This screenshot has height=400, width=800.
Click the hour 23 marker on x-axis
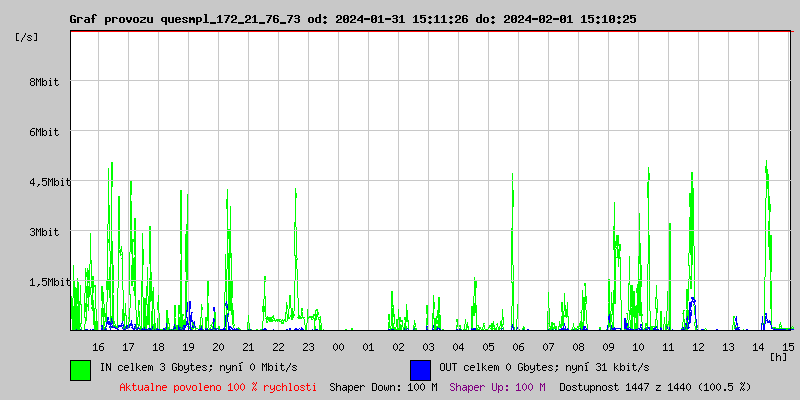[x=308, y=346]
